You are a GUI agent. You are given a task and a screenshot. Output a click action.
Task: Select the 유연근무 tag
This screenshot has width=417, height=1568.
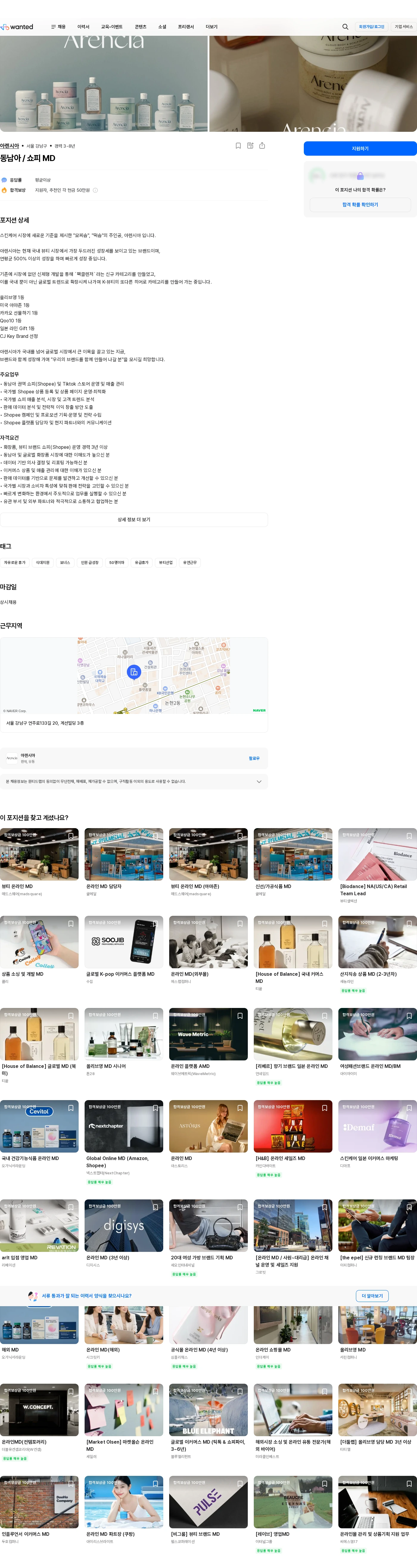coord(190,563)
